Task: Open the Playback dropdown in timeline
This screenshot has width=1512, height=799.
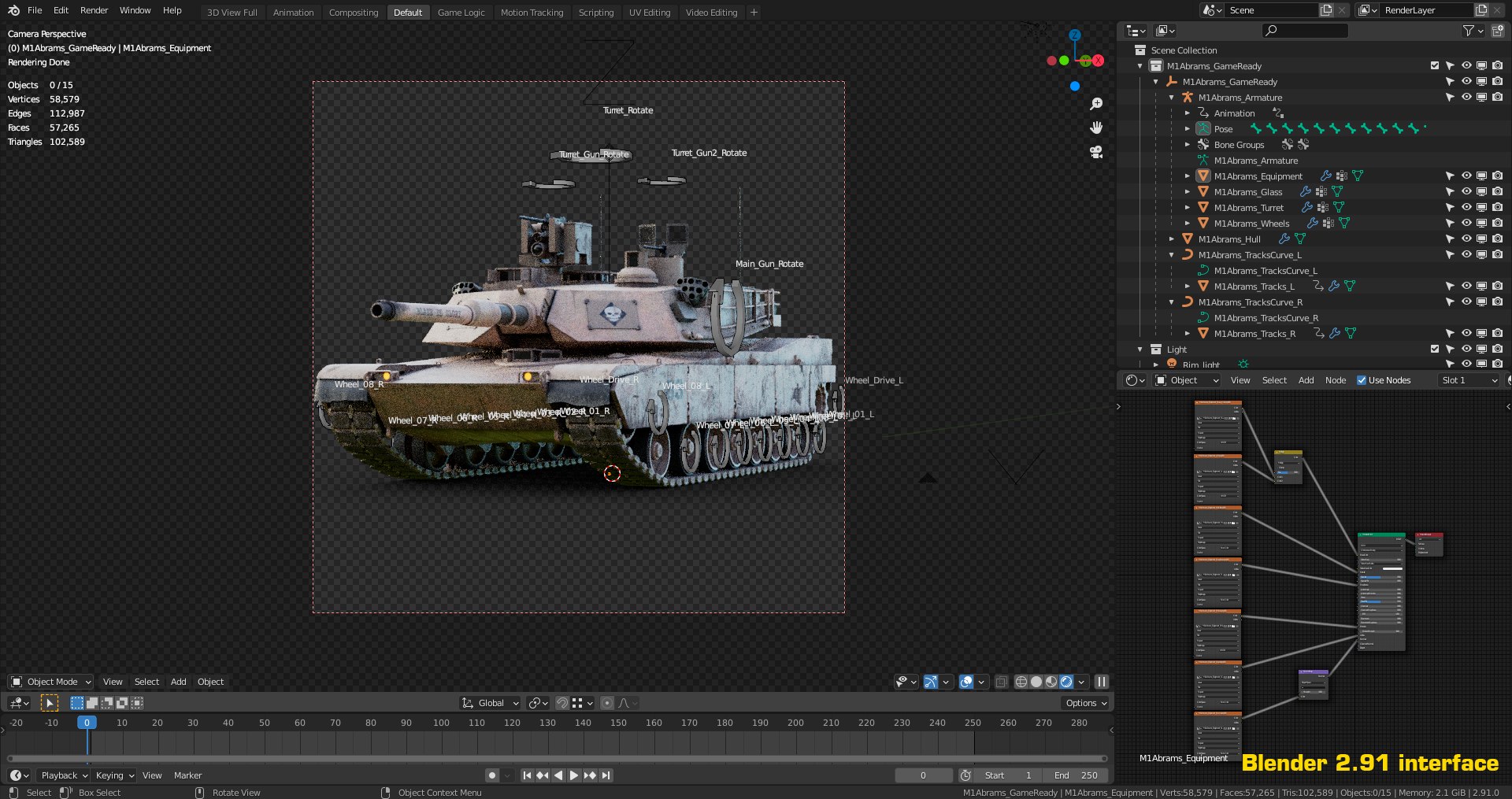Action: pyautogui.click(x=63, y=775)
